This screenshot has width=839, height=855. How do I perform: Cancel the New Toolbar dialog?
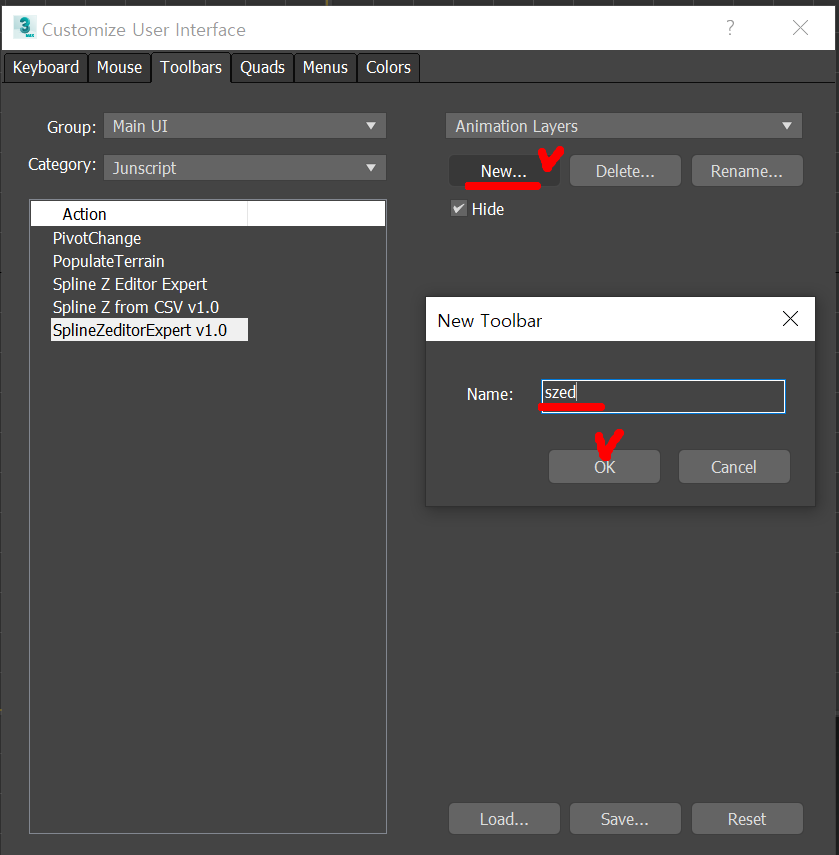(734, 467)
